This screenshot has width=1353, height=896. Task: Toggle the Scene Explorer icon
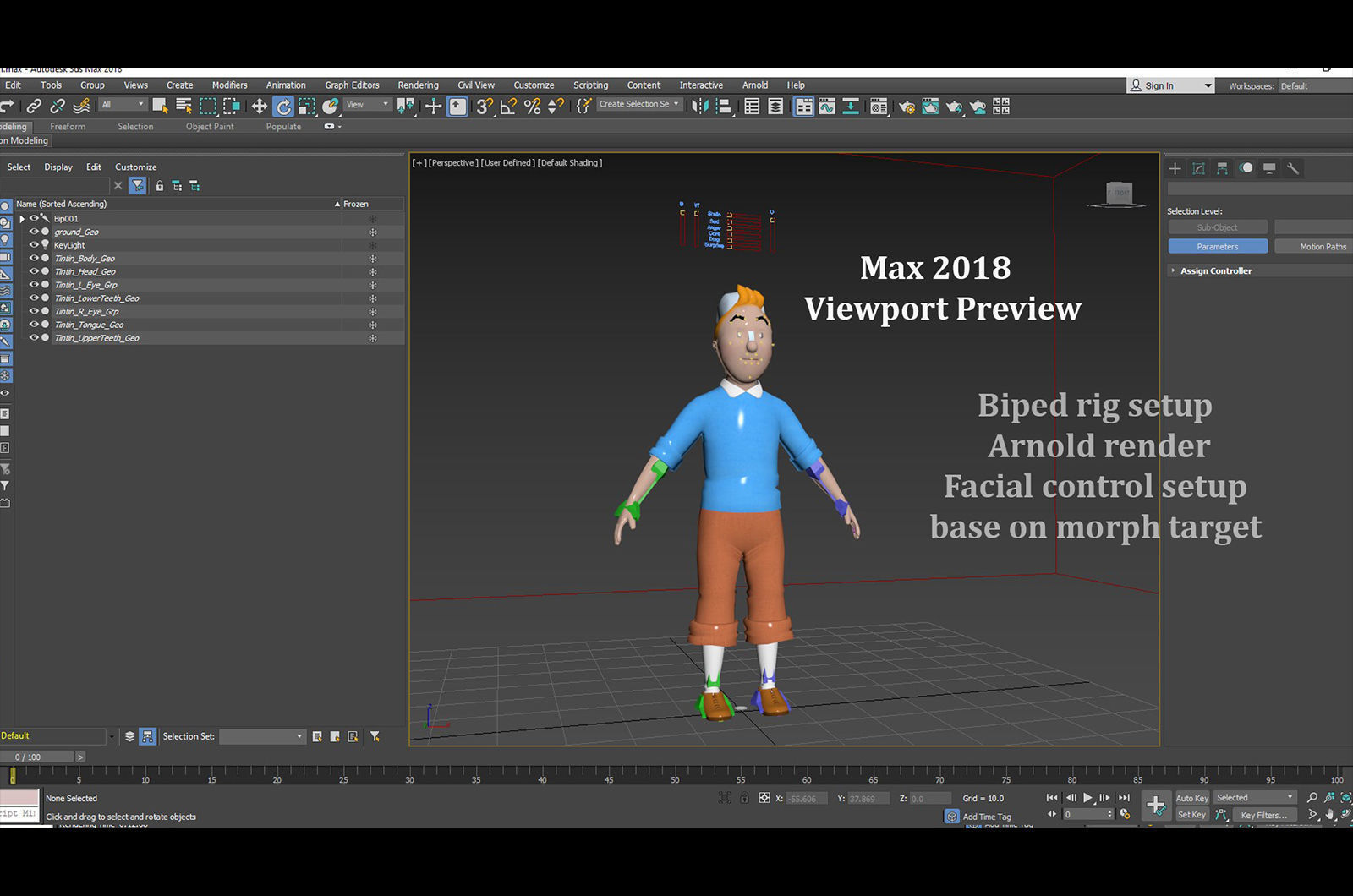pyautogui.click(x=752, y=106)
